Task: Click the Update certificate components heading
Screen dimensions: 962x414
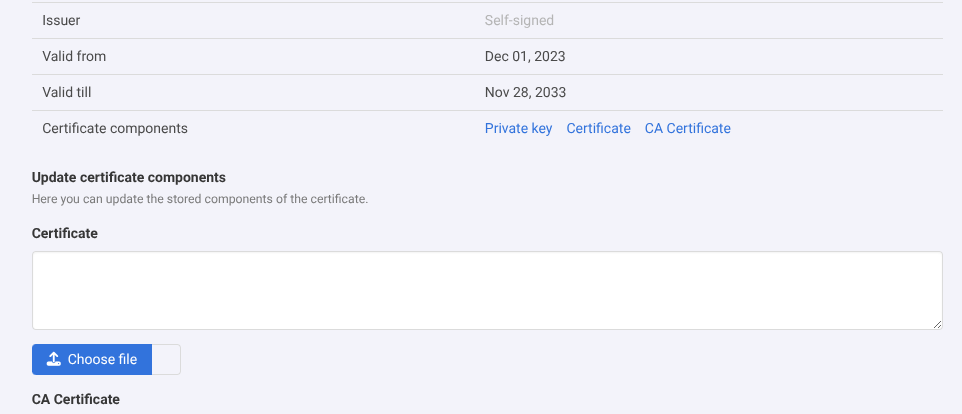Action: pos(129,177)
